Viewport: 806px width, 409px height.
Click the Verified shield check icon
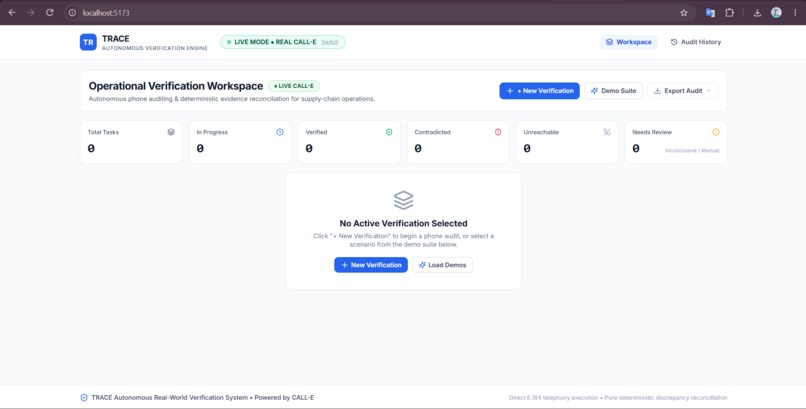pos(389,132)
